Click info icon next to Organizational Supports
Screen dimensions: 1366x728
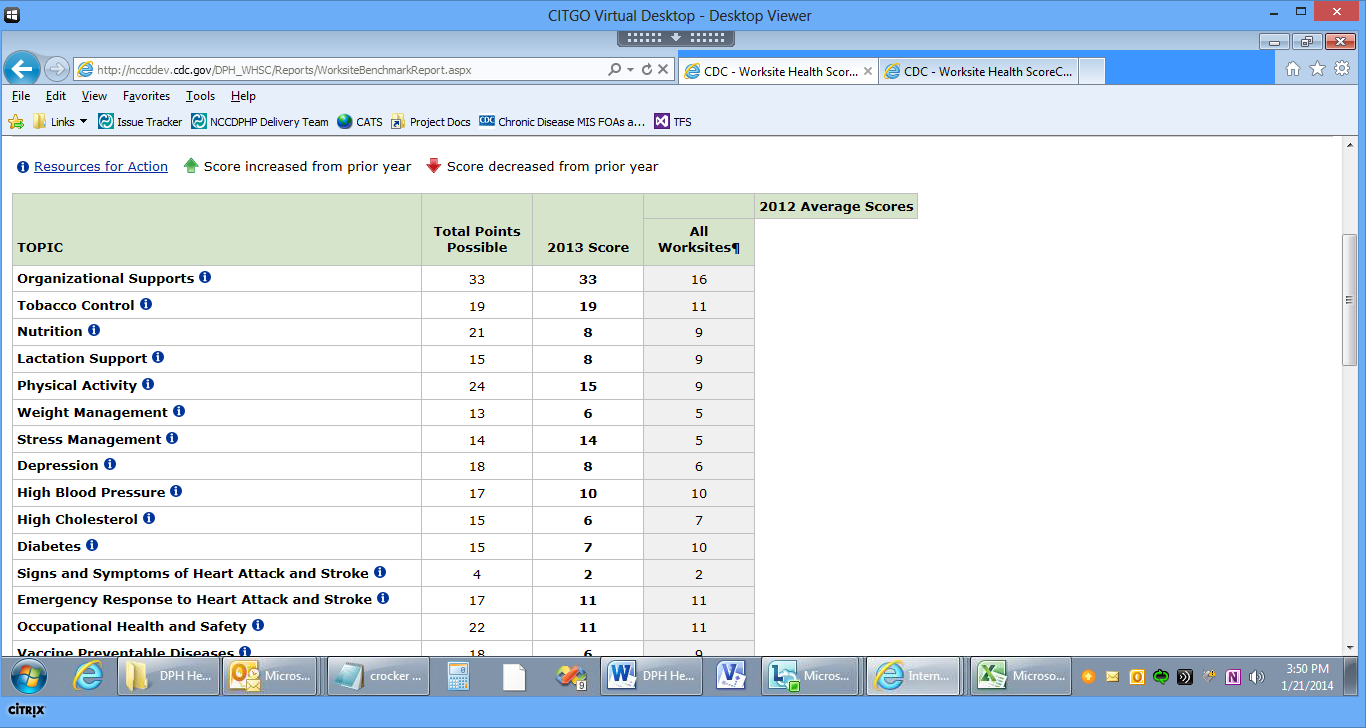click(x=205, y=278)
